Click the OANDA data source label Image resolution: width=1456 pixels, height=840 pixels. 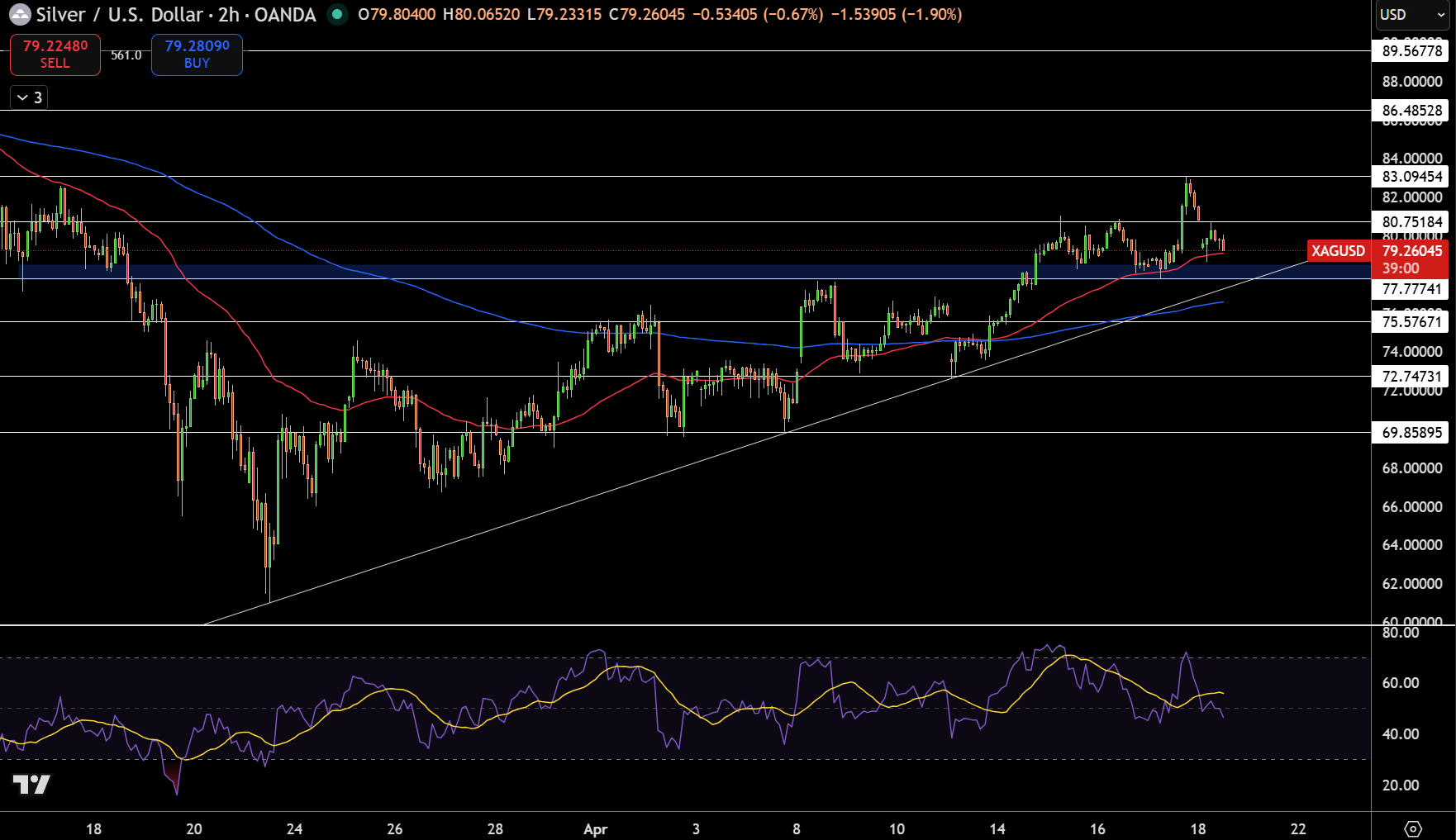(x=285, y=15)
